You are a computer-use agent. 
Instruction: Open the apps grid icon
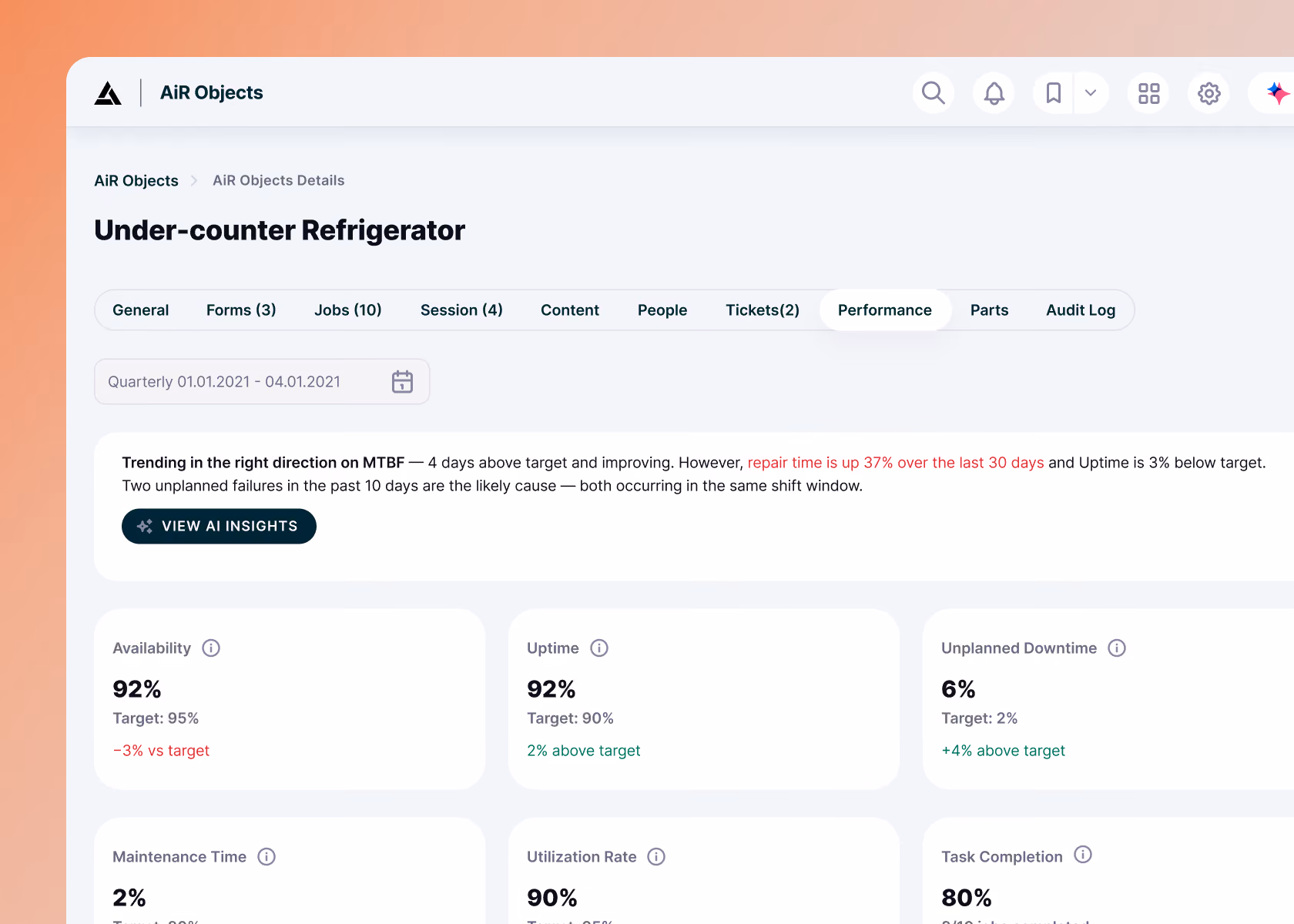coord(1148,93)
